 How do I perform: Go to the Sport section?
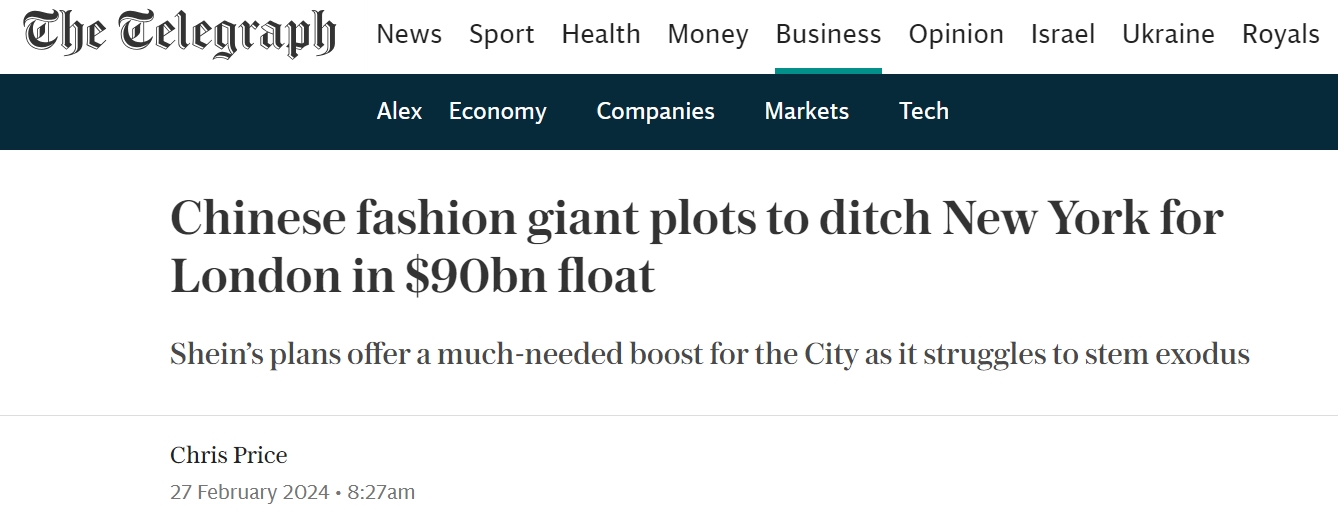coord(501,34)
